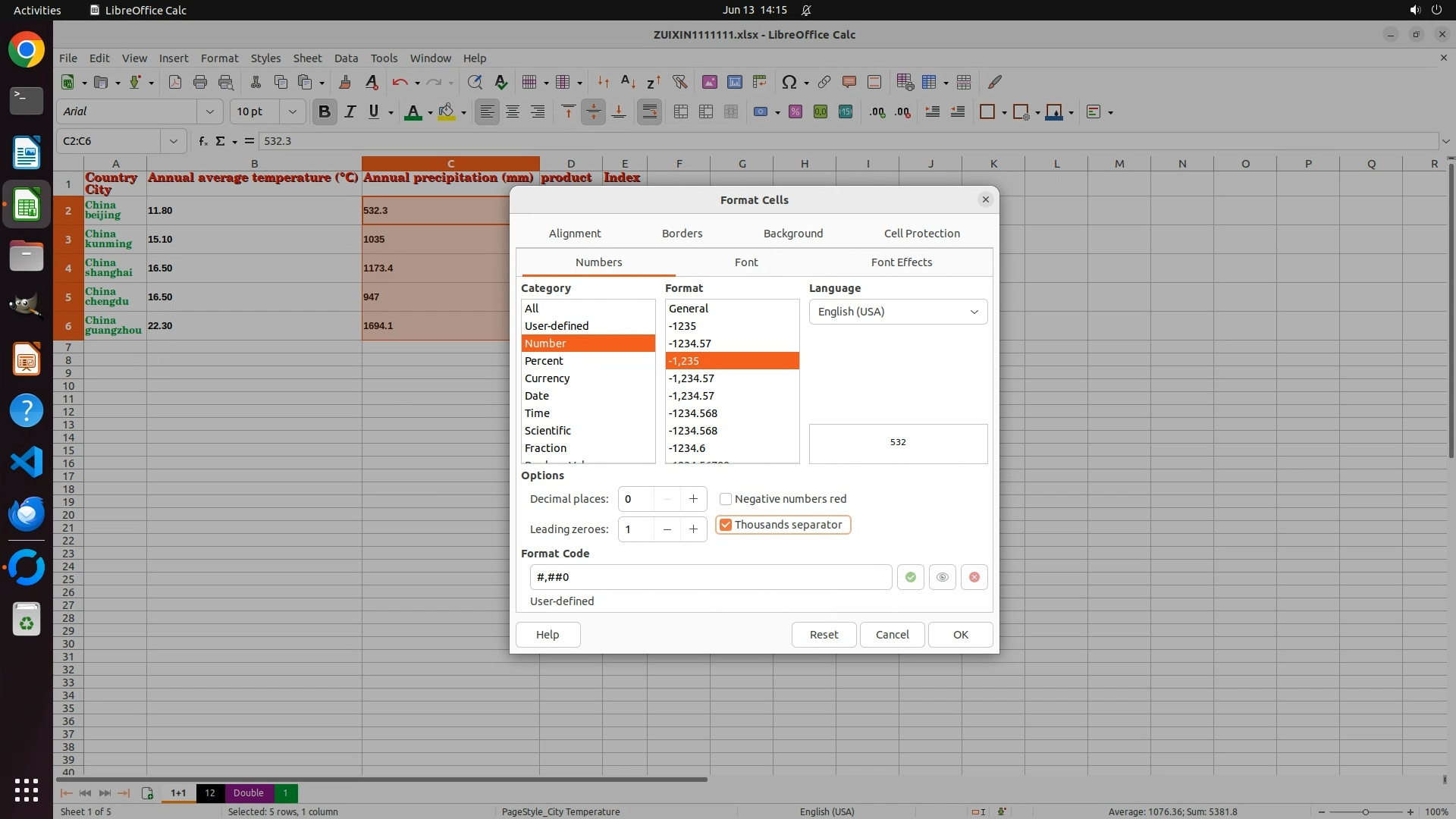Click the Reset button
The width and height of the screenshot is (1456, 819).
coord(824,635)
